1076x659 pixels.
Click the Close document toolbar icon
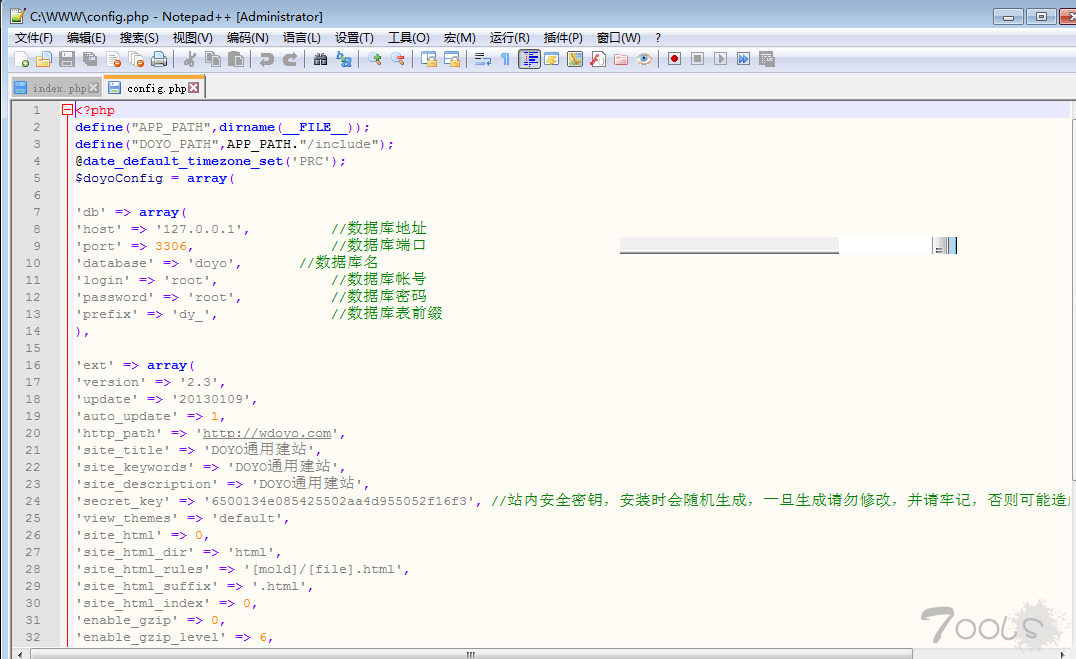click(x=113, y=60)
